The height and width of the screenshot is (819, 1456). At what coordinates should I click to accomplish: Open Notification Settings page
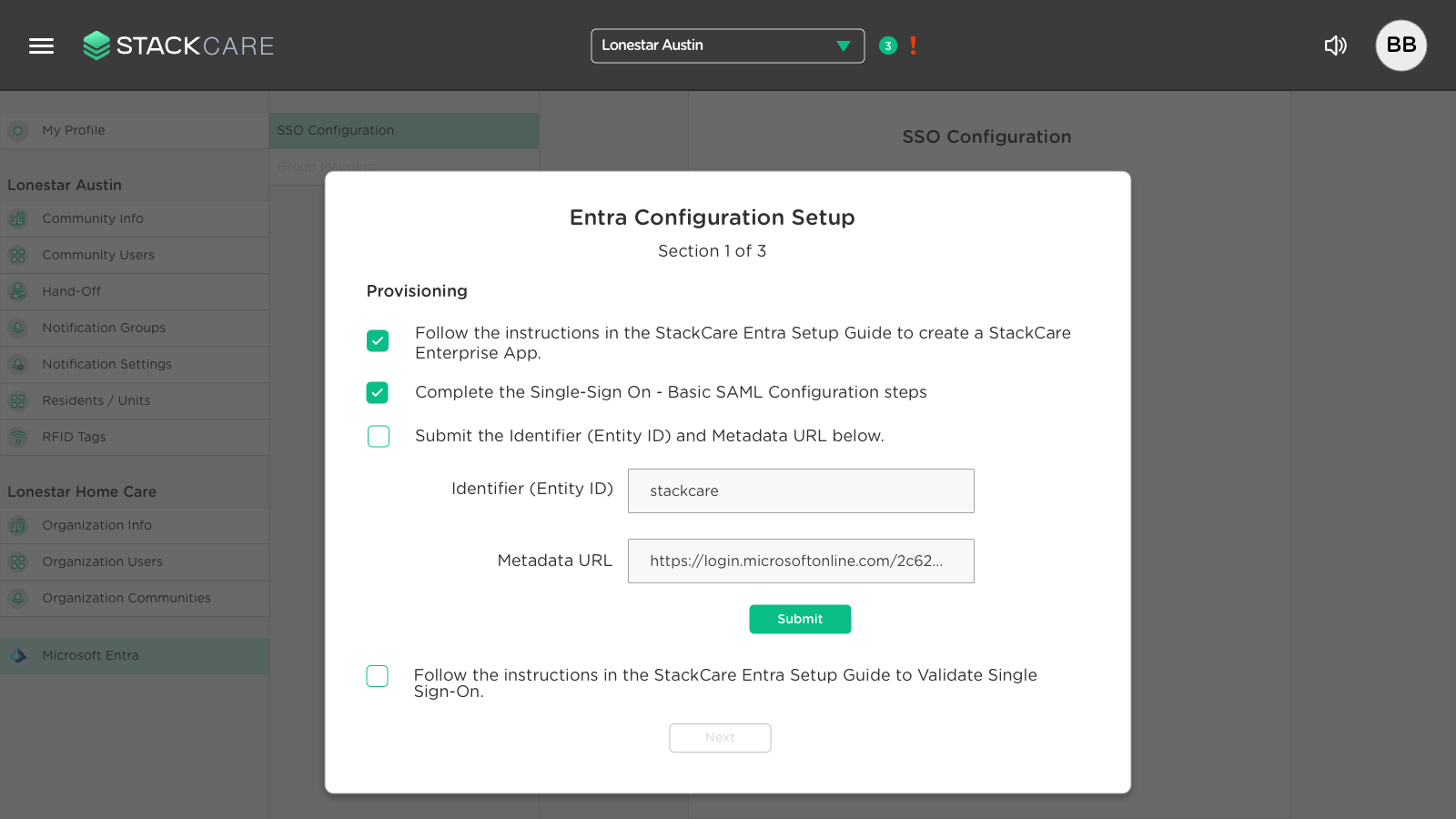click(135, 365)
